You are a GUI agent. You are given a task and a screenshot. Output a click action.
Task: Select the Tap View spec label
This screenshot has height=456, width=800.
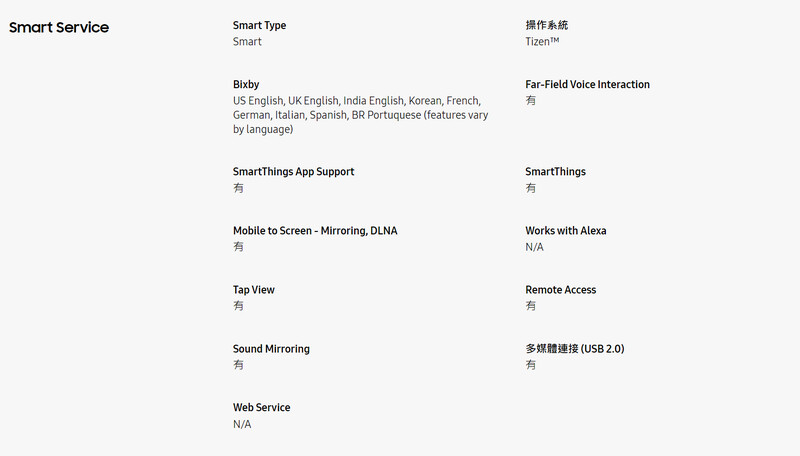click(254, 290)
